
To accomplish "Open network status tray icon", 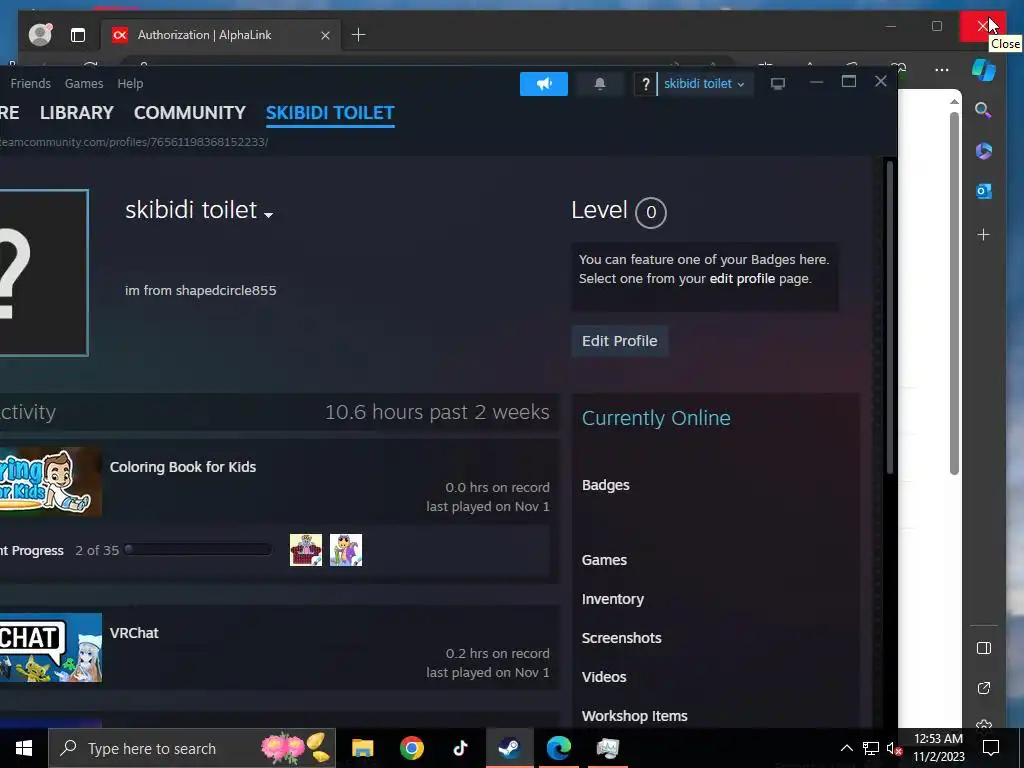I will [871, 748].
